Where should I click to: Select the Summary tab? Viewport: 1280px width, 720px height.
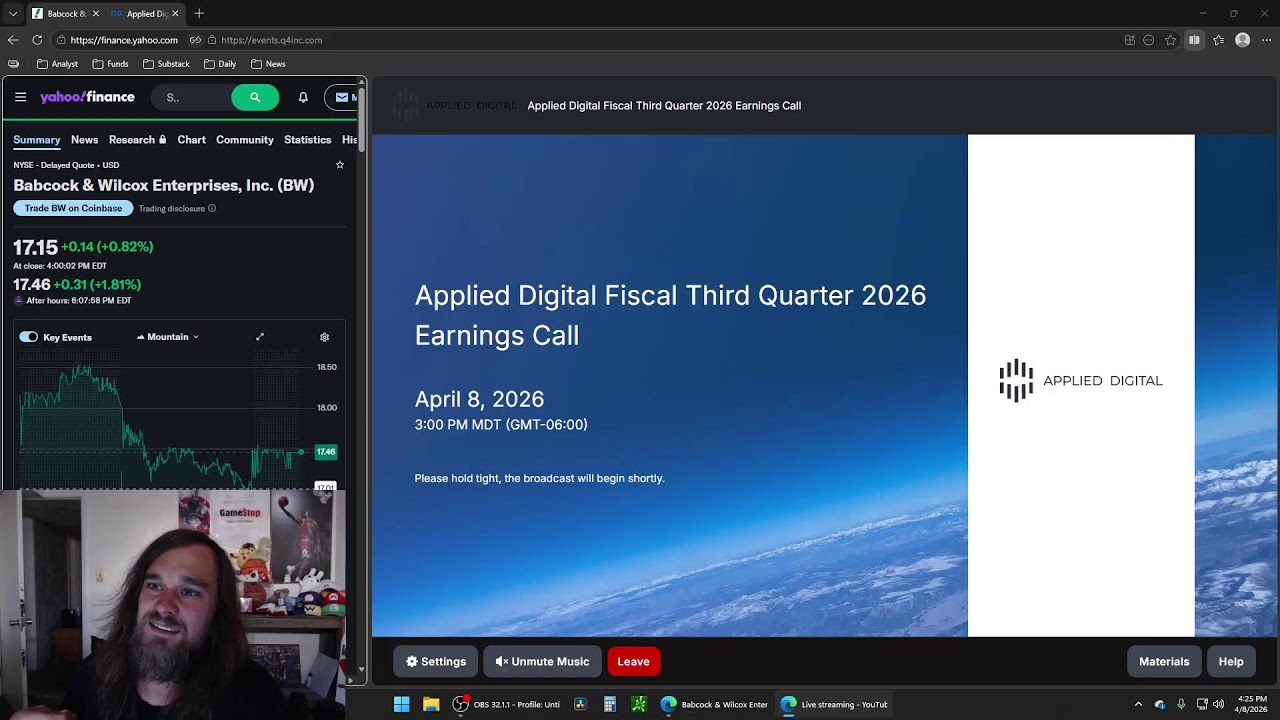[37, 140]
